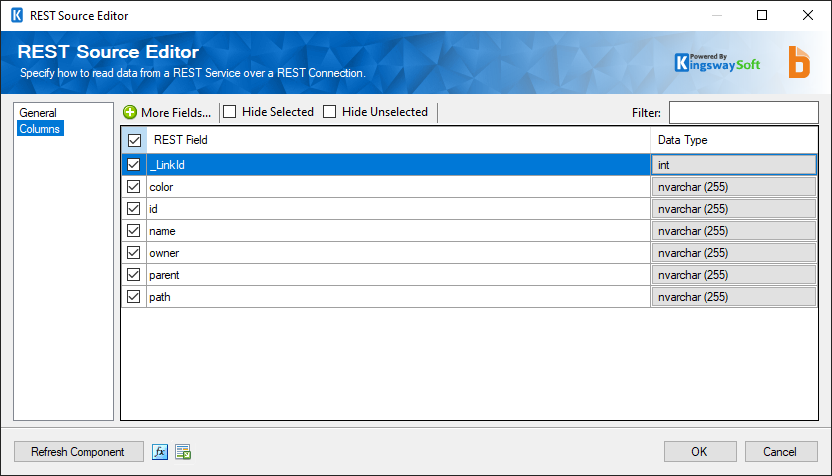Click the Data Type column header

click(x=734, y=140)
